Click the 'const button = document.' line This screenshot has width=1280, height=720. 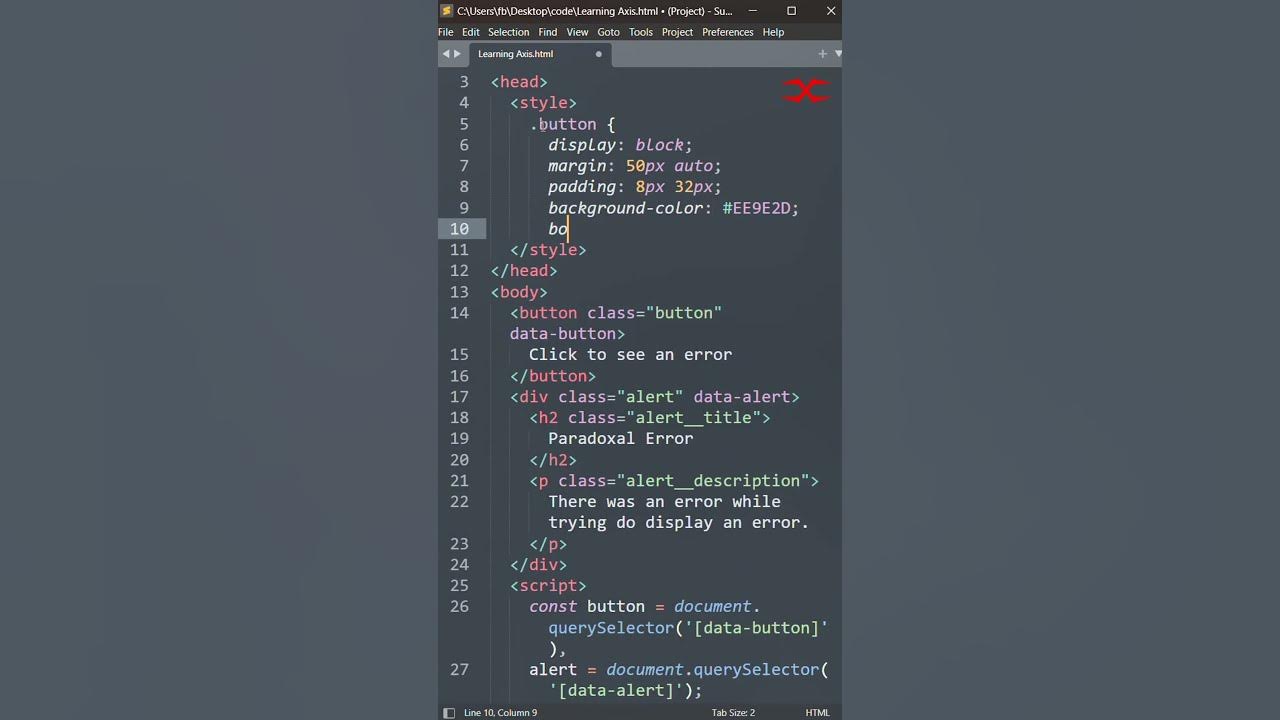645,607
